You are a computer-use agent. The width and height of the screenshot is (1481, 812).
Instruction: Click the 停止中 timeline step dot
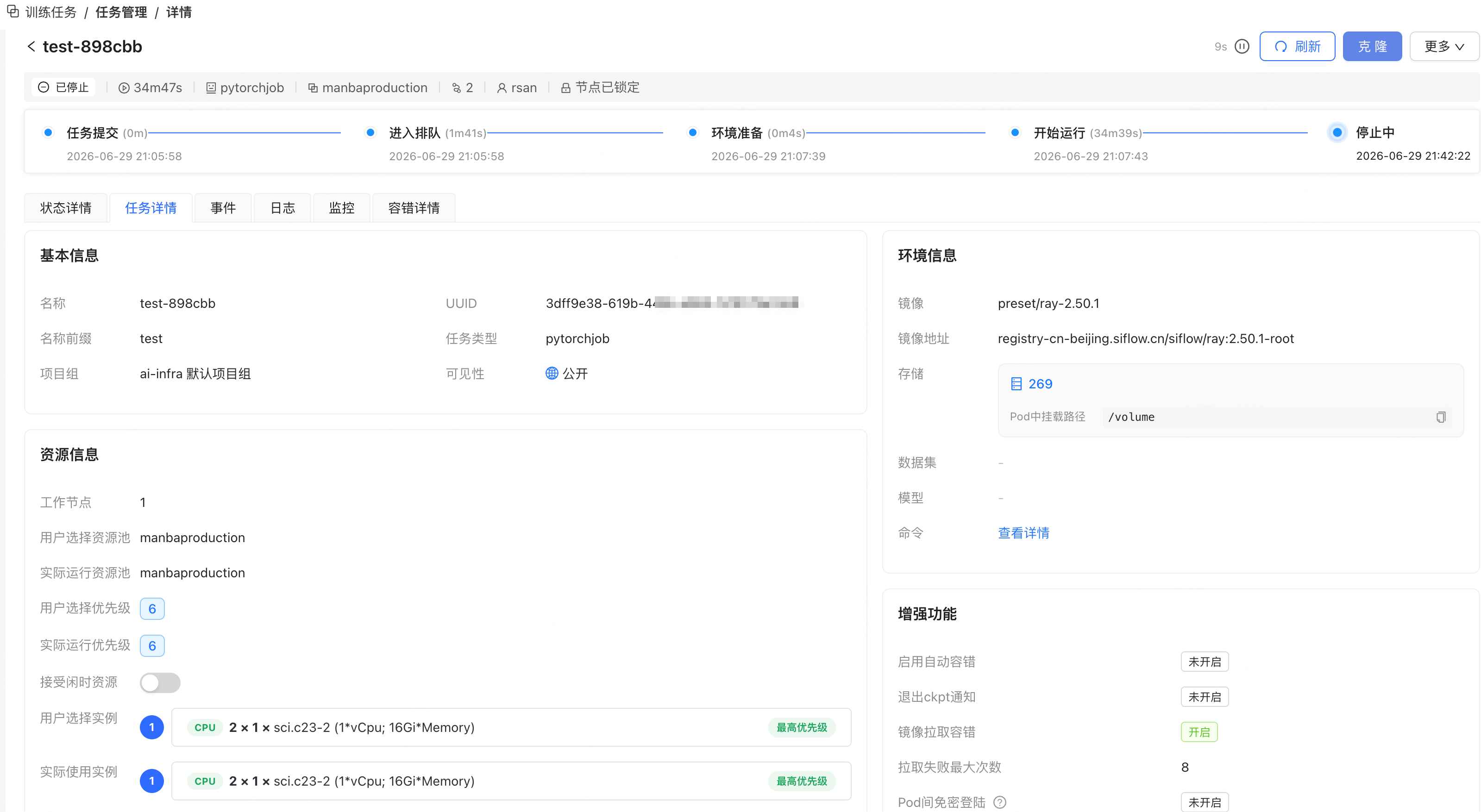click(1337, 133)
